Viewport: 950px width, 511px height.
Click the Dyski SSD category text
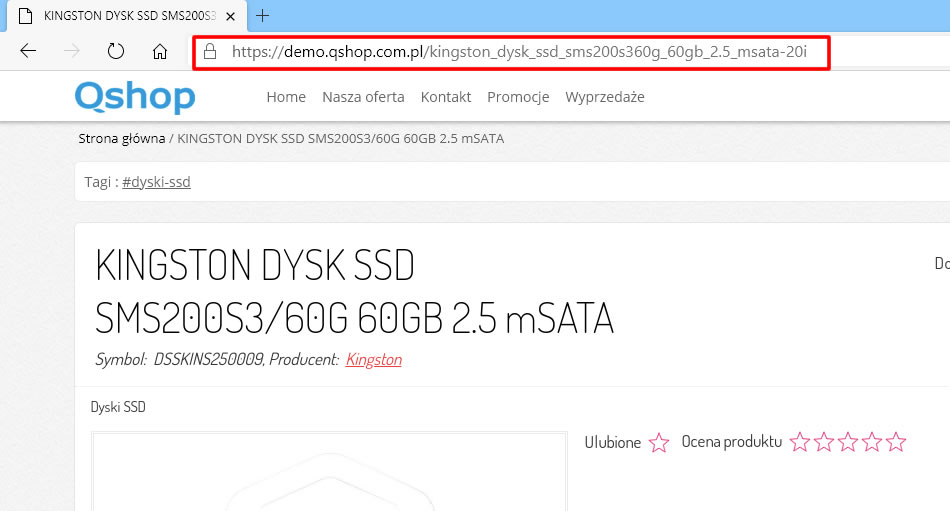coord(118,407)
